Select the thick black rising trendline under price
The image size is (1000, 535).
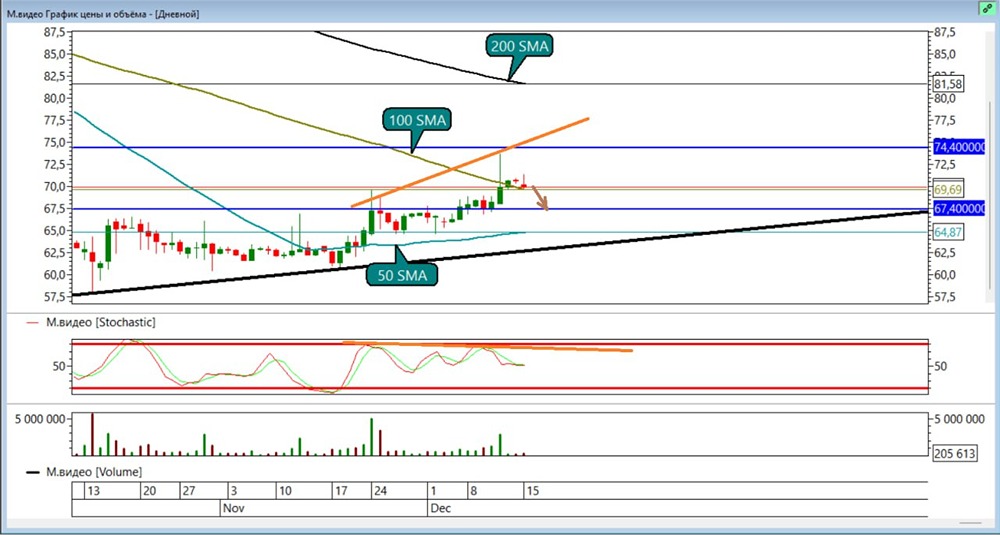499,253
